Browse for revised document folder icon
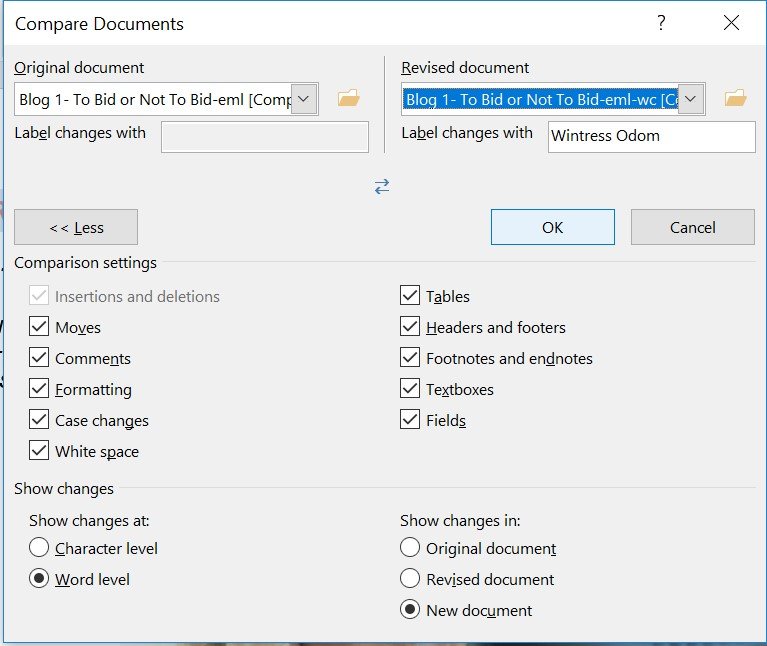Image resolution: width=767 pixels, height=646 pixels. point(735,98)
